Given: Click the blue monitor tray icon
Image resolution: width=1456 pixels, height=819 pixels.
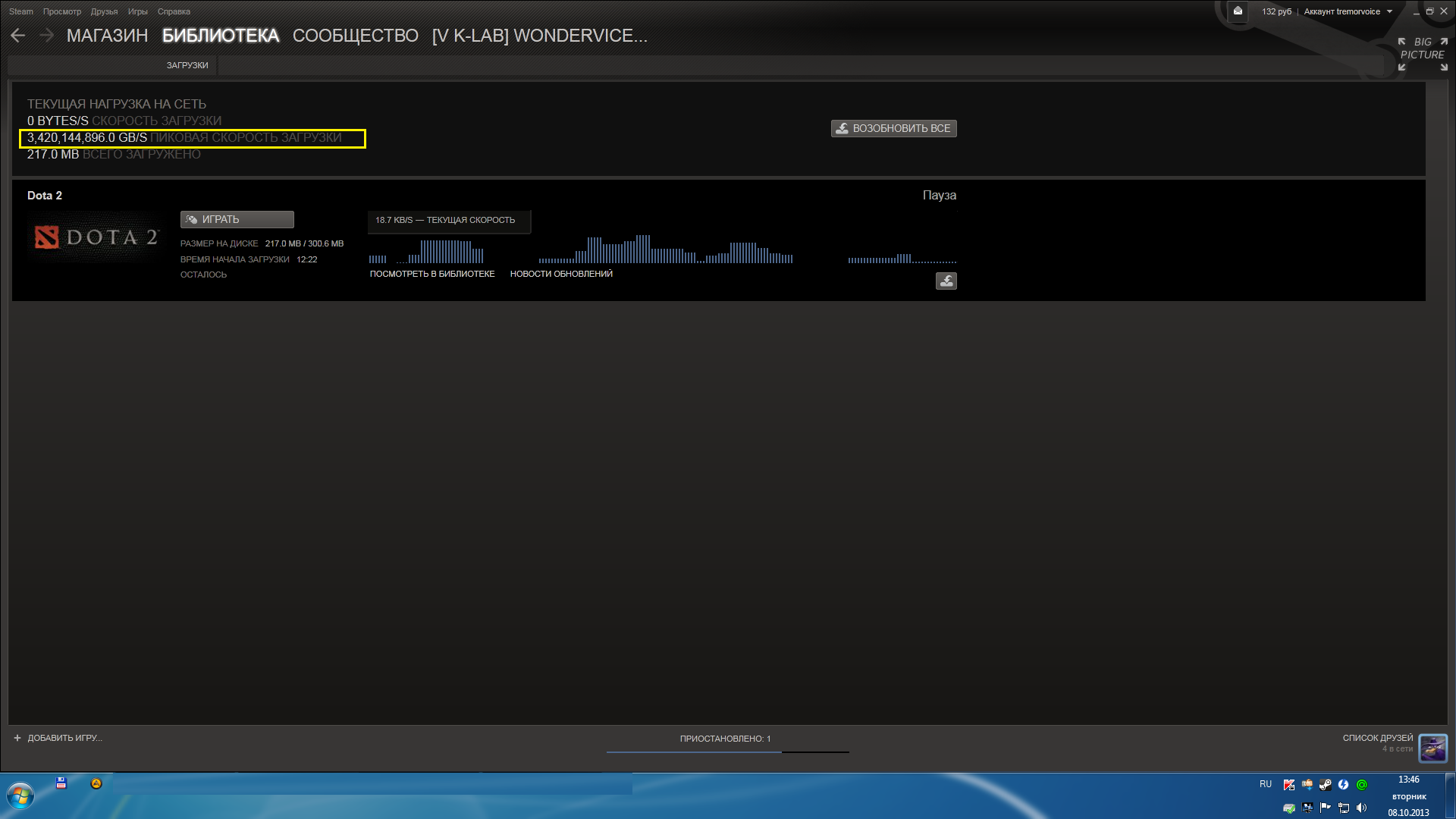Looking at the screenshot, I should pos(1307,808).
